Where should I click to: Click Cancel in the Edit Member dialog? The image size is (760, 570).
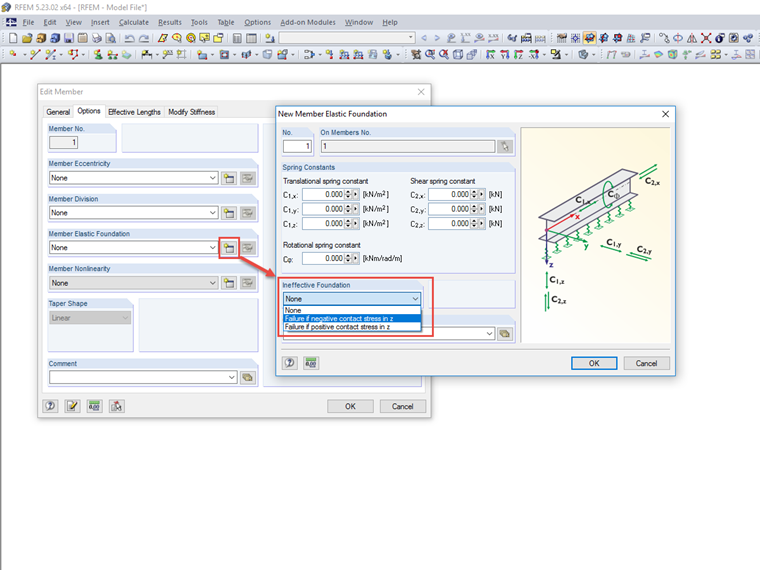[x=402, y=406]
